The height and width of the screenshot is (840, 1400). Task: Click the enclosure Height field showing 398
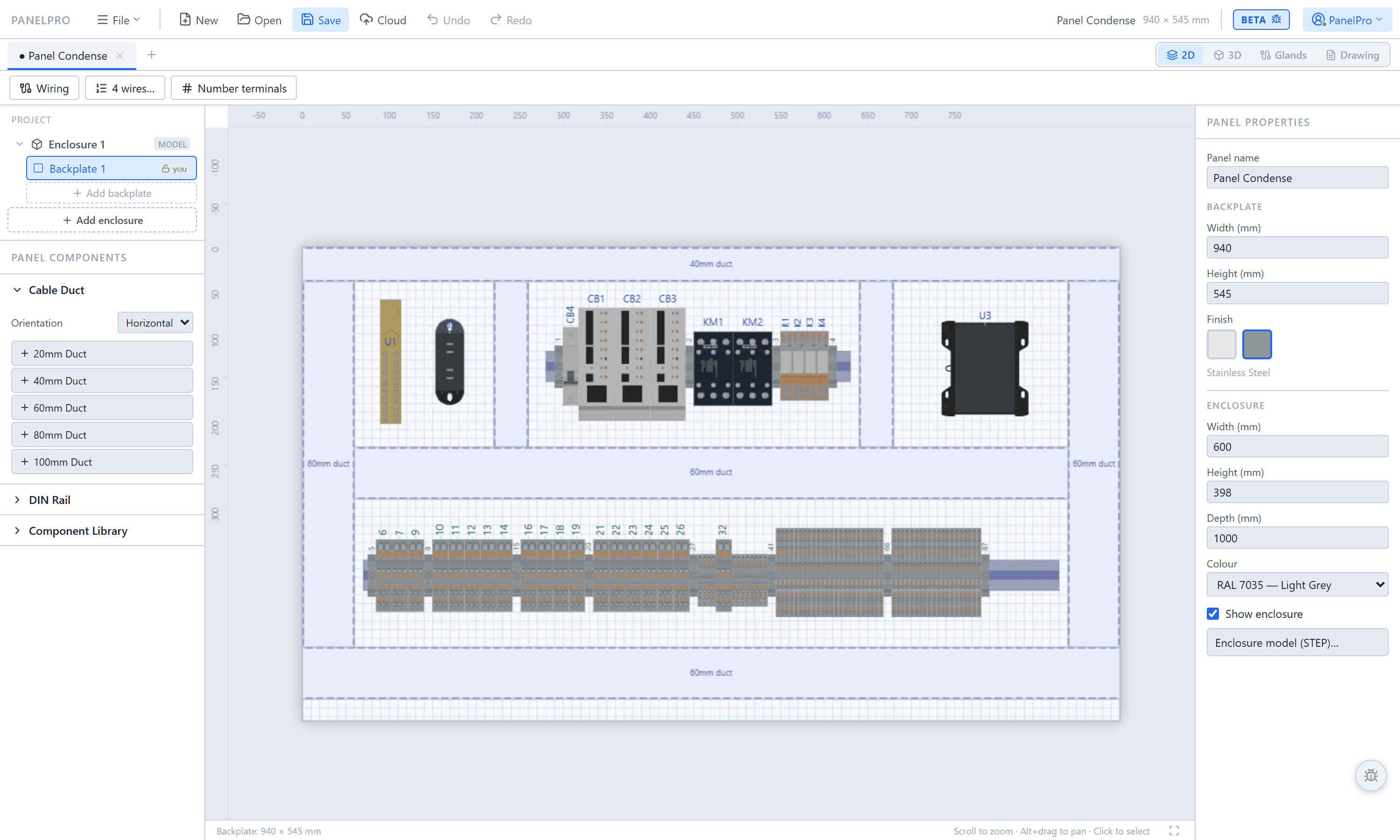[x=1297, y=492]
